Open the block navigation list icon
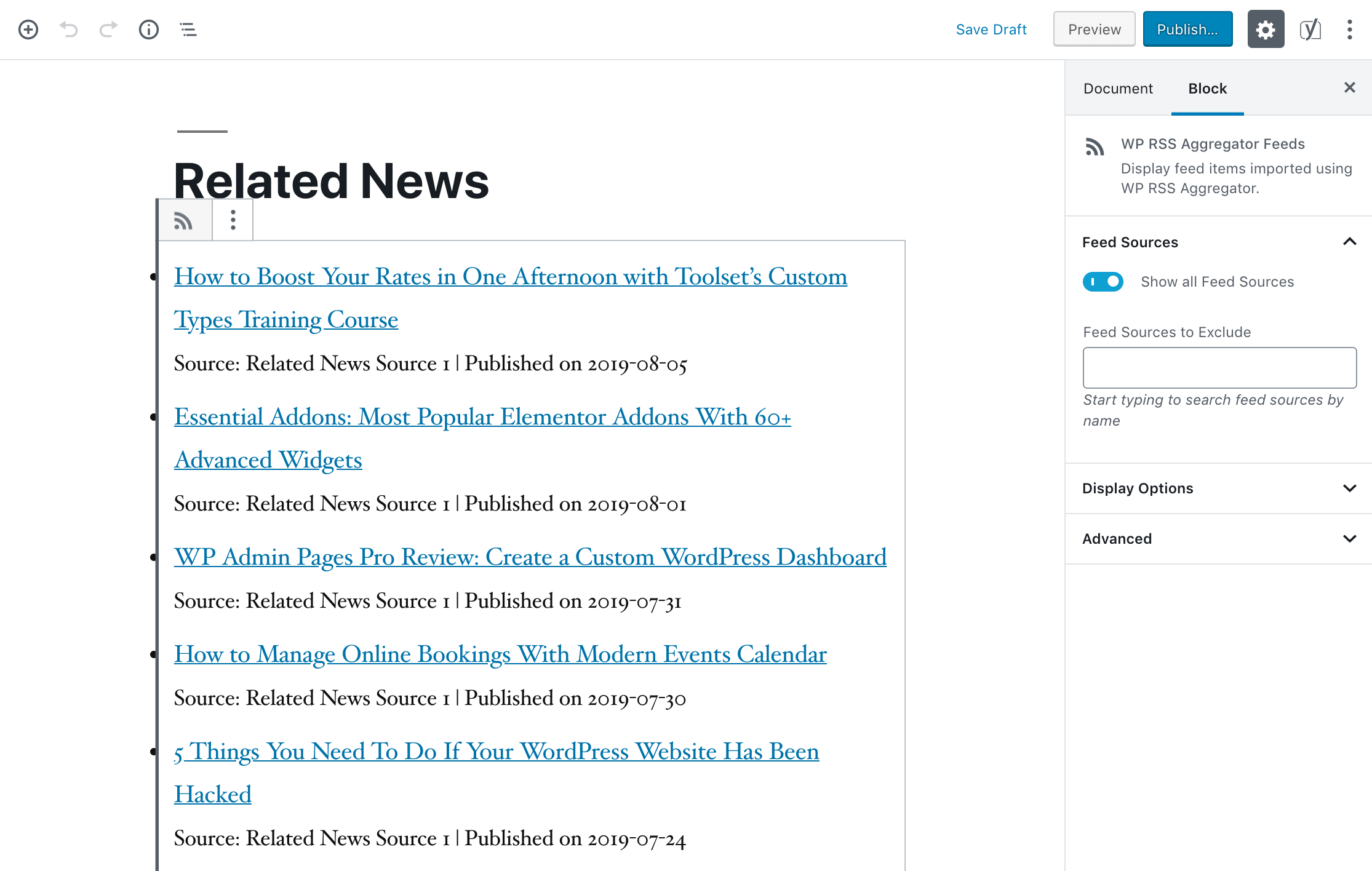1372x871 pixels. tap(188, 30)
